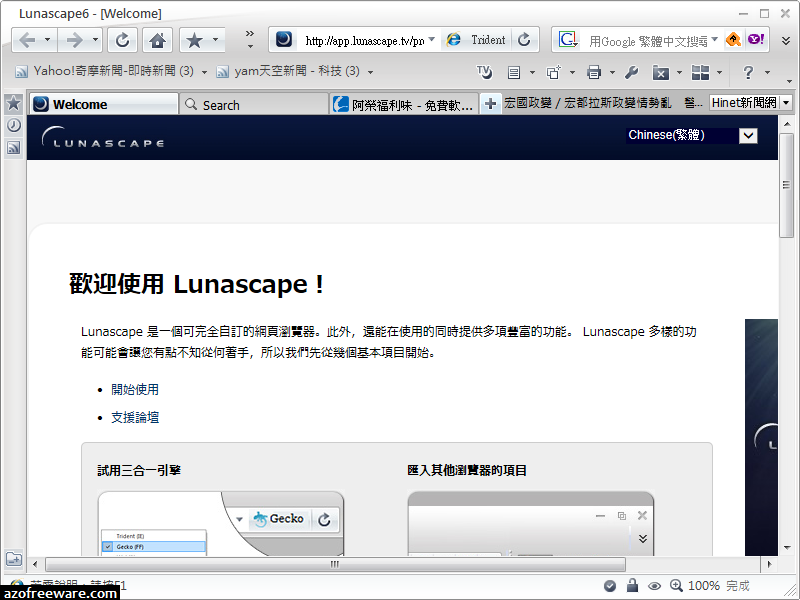Click the address bar URL field
The width and height of the screenshot is (800, 600).
[x=364, y=40]
